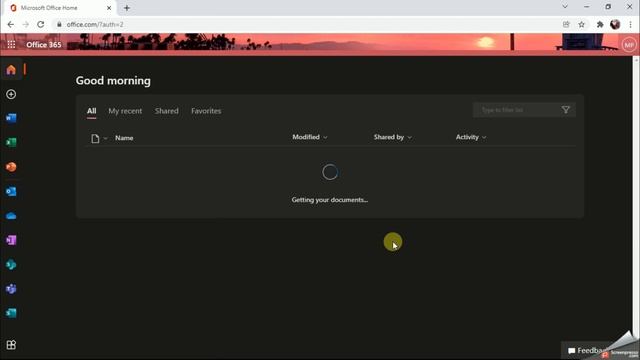Open the Chrome three-dot menu
This screenshot has width=640, height=360.
(x=631, y=24)
